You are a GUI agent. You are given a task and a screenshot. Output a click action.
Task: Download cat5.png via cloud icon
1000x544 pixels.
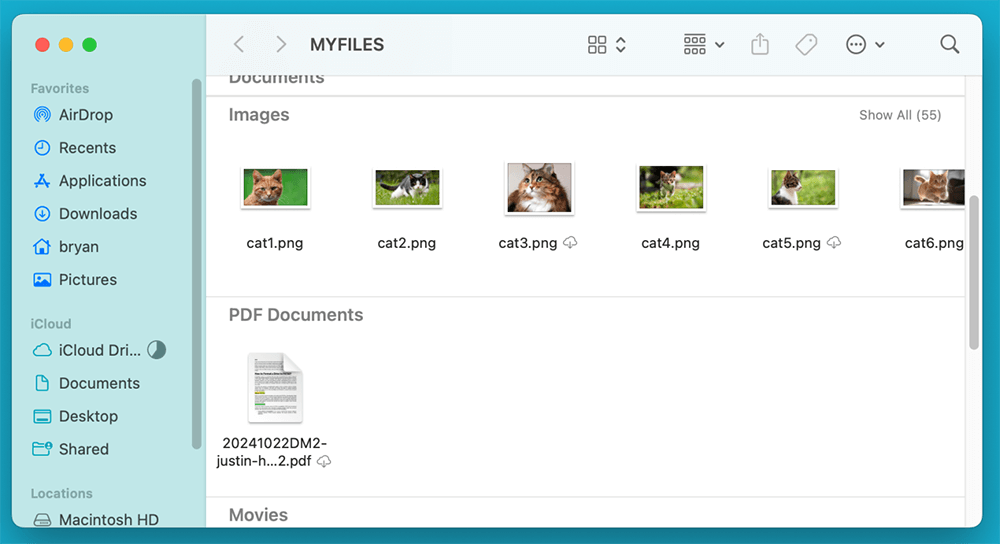pyautogui.click(x=834, y=242)
